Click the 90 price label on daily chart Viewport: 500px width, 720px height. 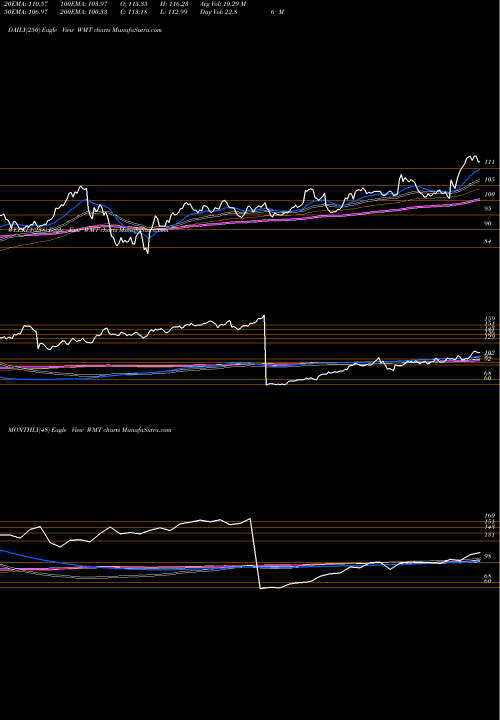click(490, 224)
